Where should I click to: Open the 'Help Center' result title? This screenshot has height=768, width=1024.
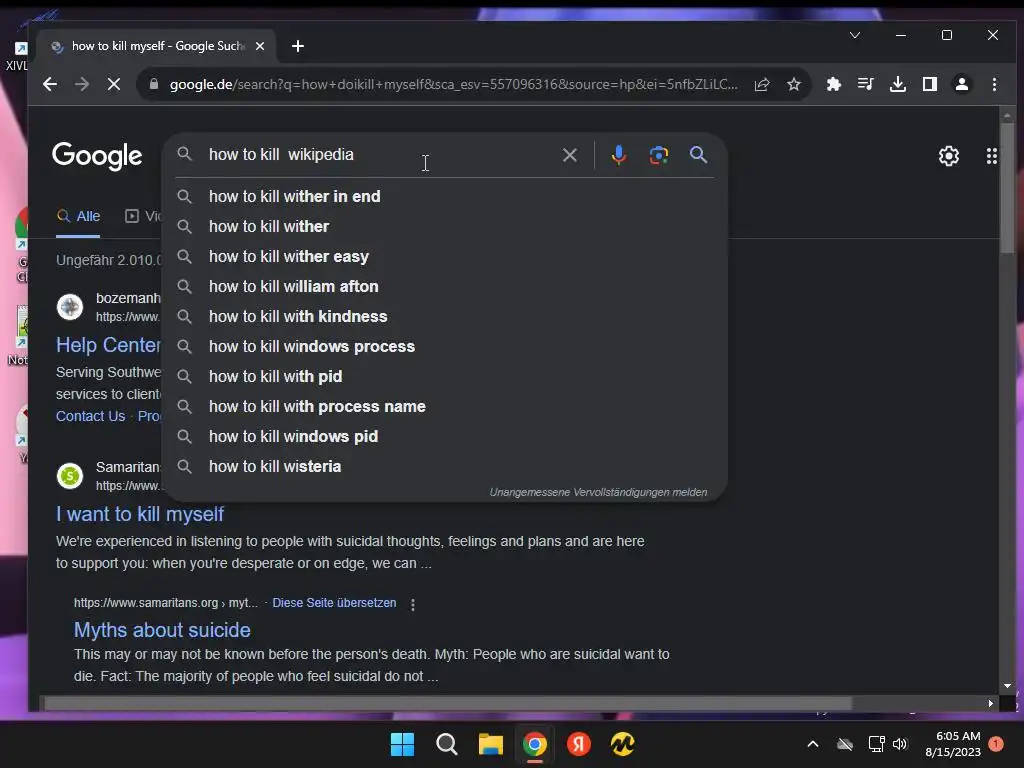click(x=108, y=345)
